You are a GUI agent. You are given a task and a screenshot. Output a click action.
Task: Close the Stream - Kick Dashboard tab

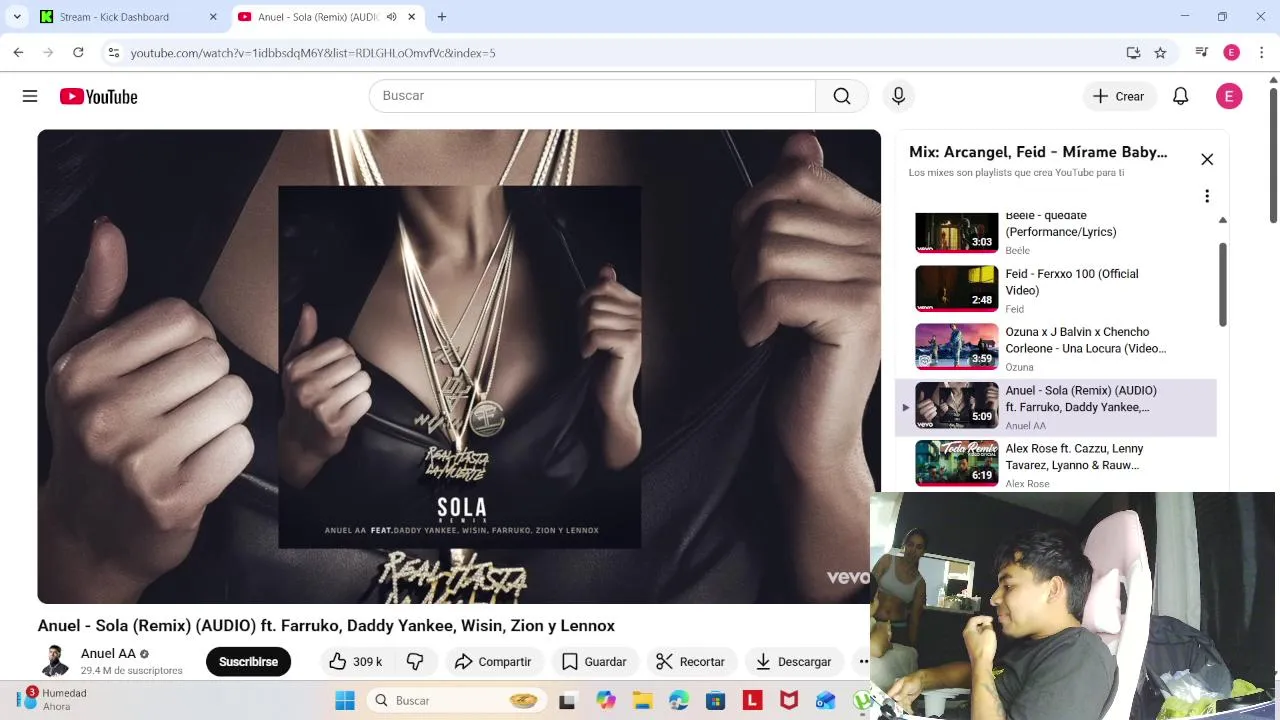pyautogui.click(x=213, y=17)
